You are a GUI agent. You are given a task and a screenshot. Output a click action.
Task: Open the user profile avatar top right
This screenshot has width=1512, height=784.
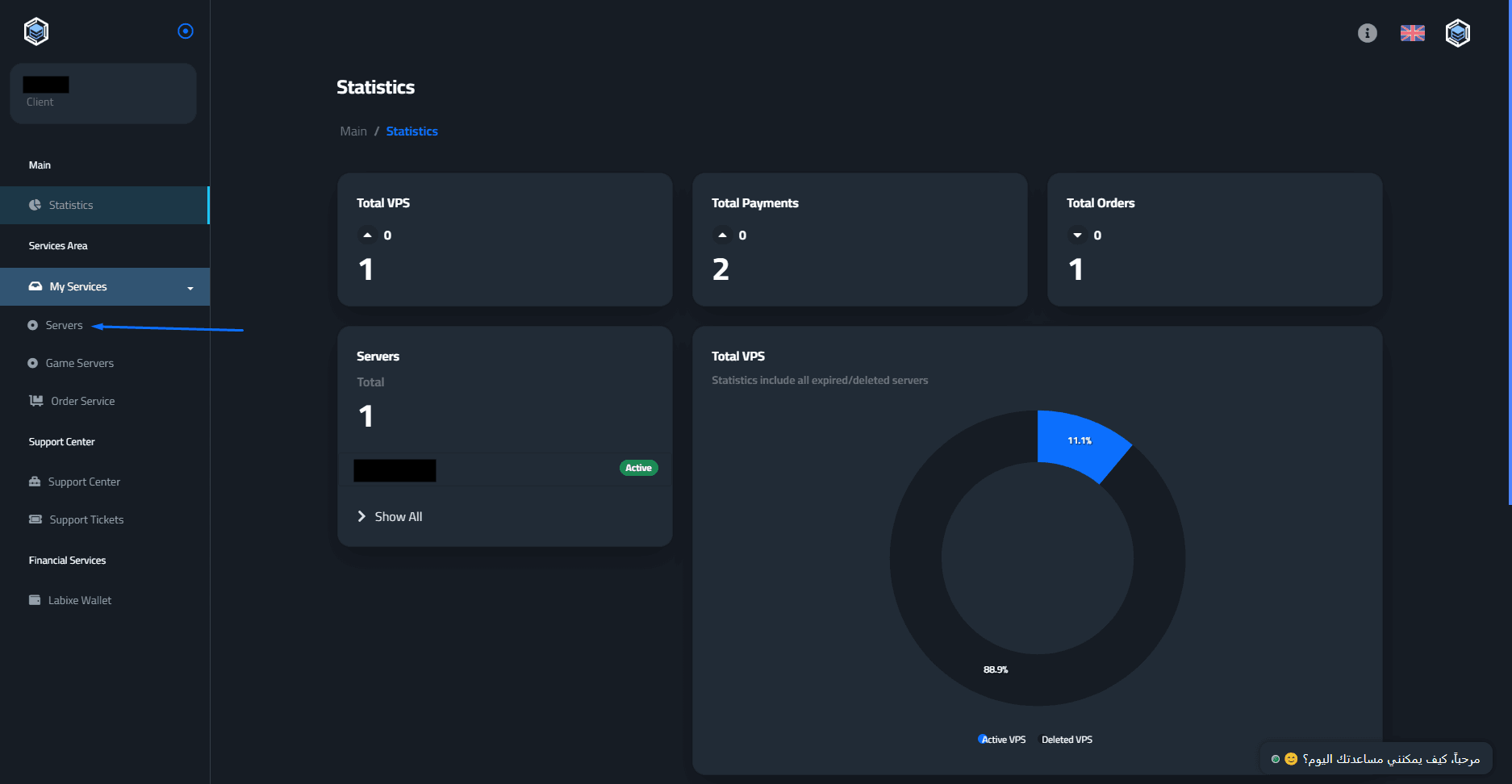click(x=1458, y=33)
